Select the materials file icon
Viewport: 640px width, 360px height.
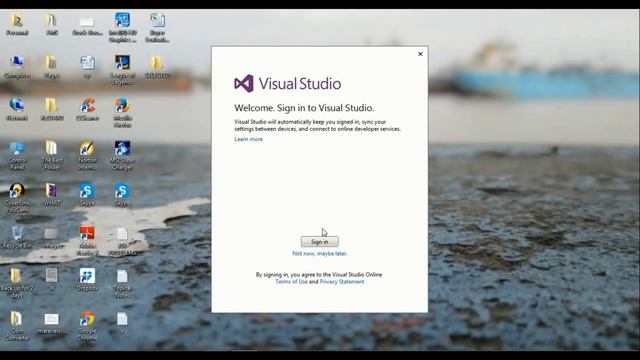click(x=52, y=323)
